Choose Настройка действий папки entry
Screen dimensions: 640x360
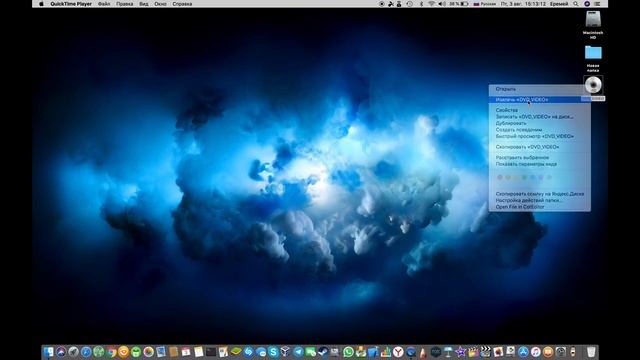[540, 200]
